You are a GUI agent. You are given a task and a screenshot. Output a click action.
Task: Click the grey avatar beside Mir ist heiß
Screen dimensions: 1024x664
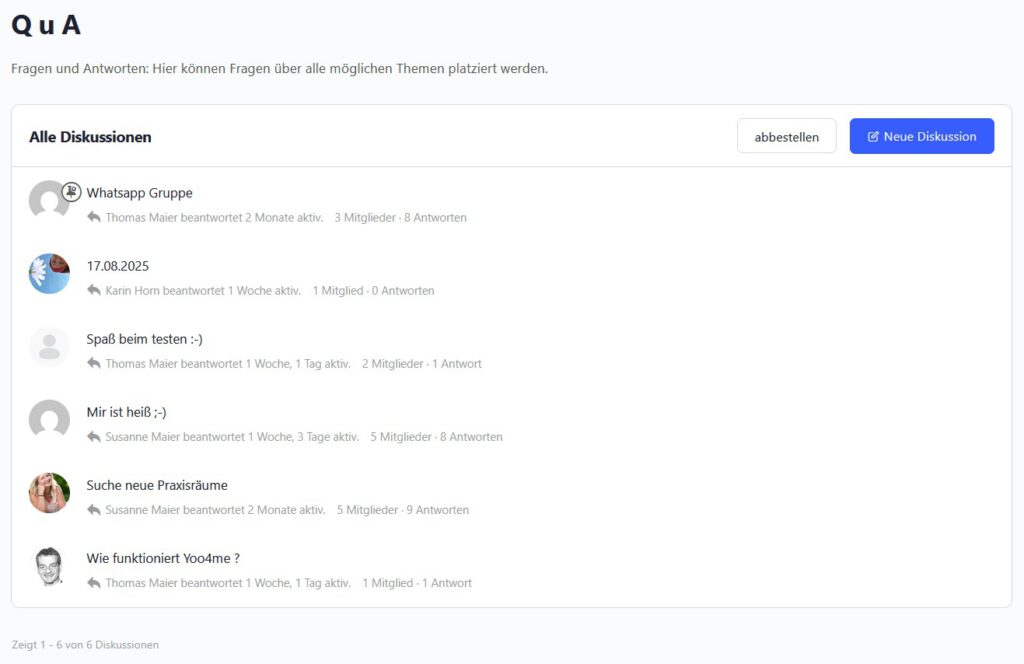pyautogui.click(x=49, y=420)
